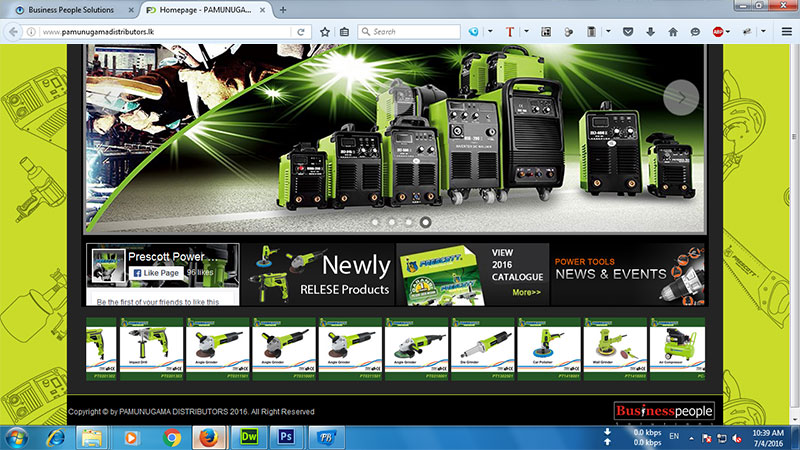Click the volume icon in system tray
The height and width of the screenshot is (450, 800).
pyautogui.click(x=737, y=438)
